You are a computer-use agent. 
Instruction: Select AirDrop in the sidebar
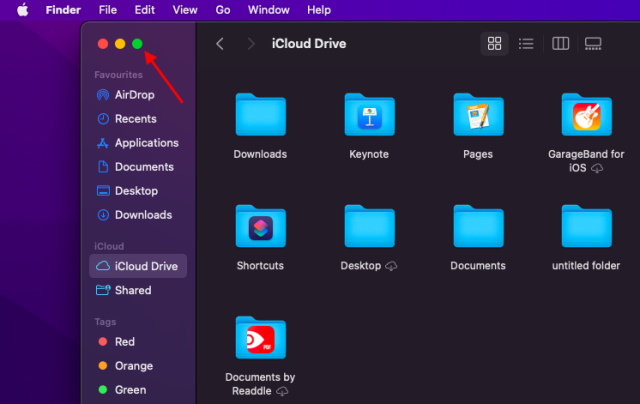[134, 95]
